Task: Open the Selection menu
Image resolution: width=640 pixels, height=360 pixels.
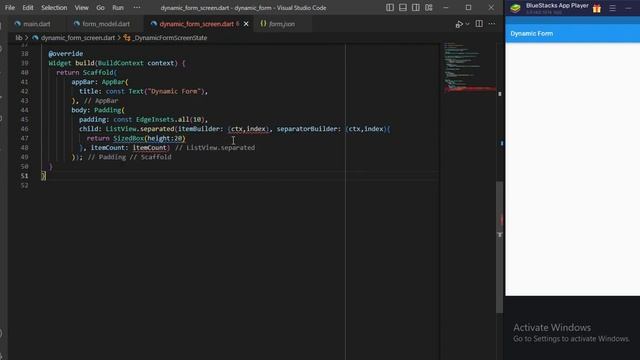Action: click(54, 8)
